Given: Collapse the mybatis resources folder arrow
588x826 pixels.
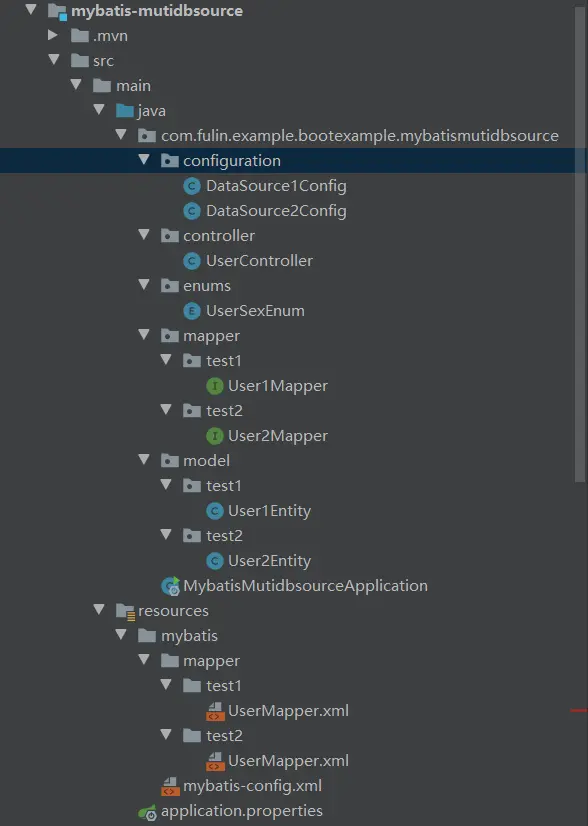Looking at the screenshot, I should (121, 634).
